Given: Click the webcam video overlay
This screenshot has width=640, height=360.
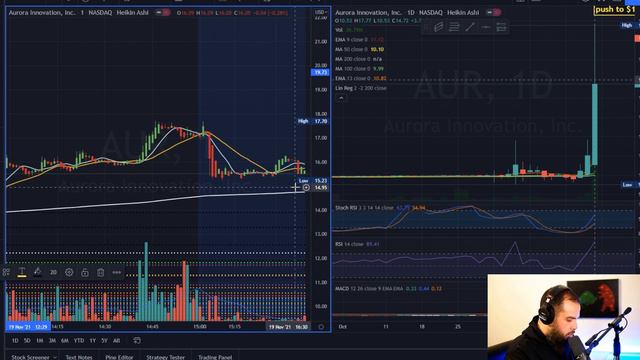Looking at the screenshot, I should coord(564,317).
